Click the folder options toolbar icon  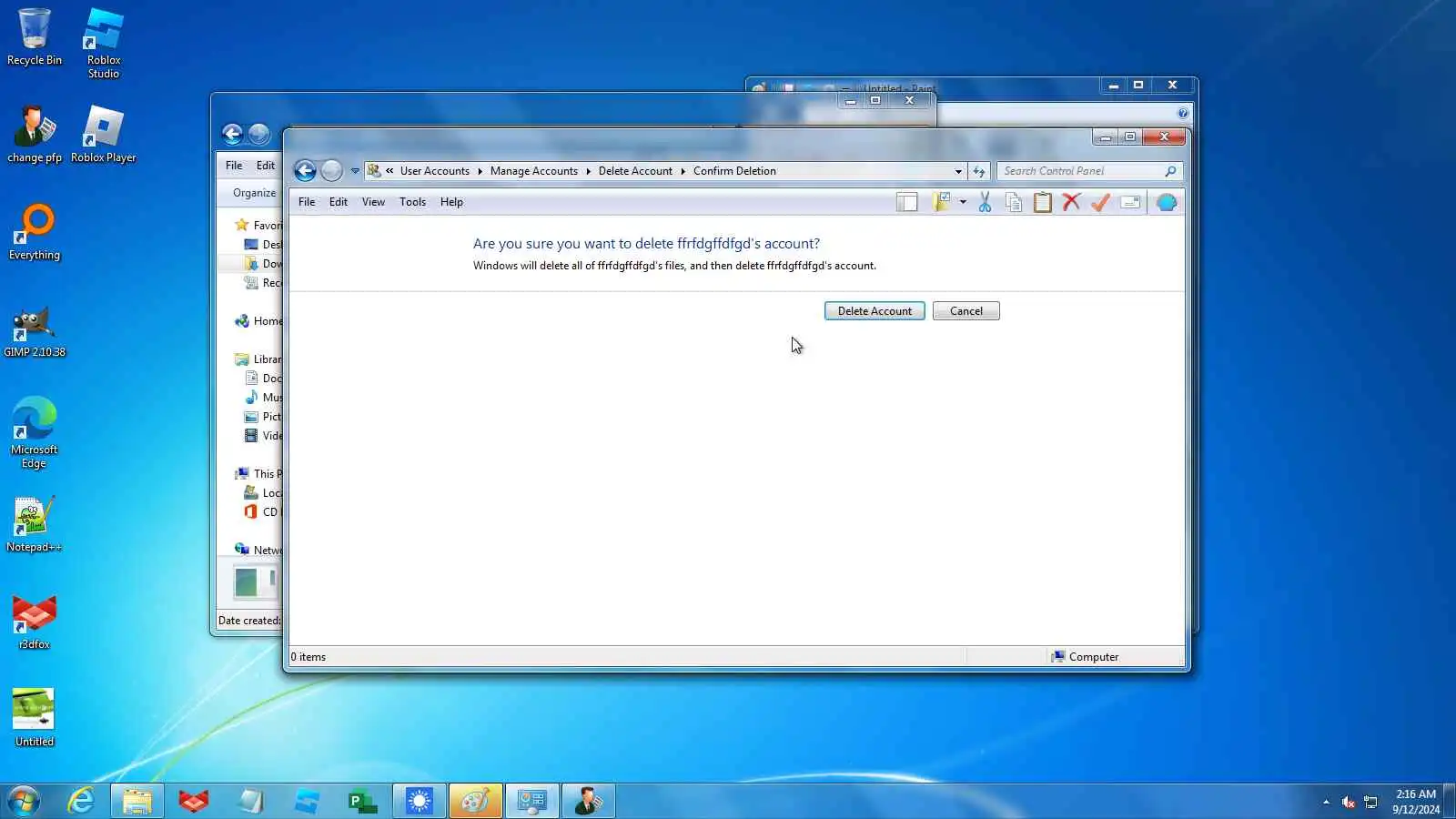pyautogui.click(x=941, y=202)
